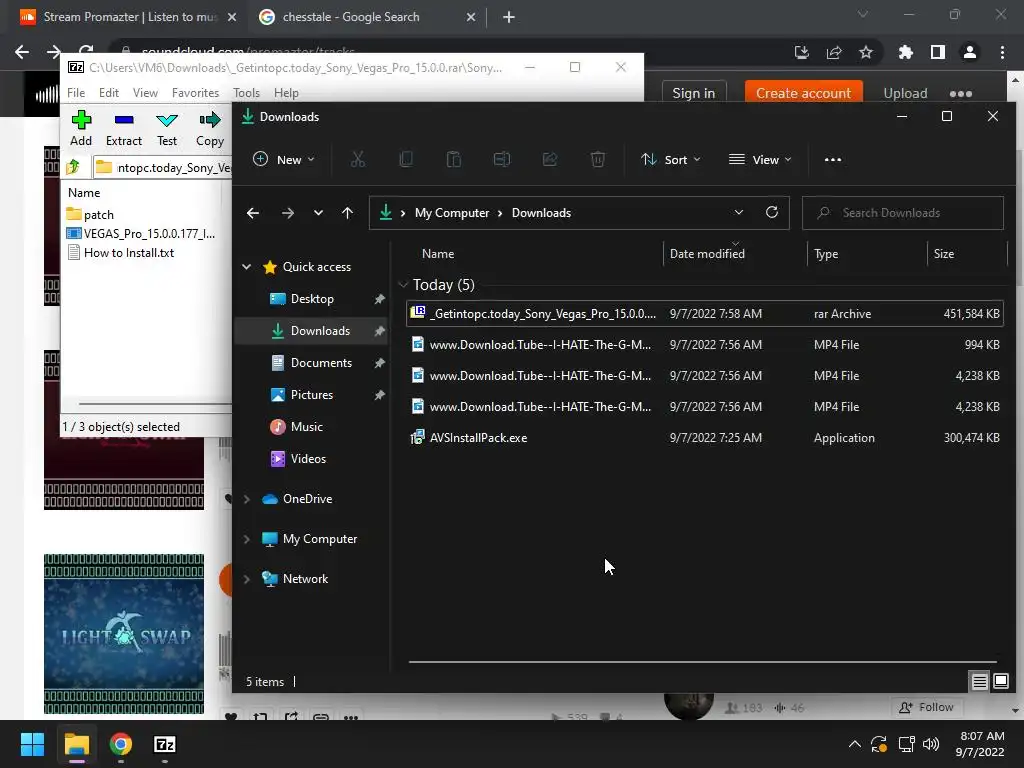Click the Sign in button on SoundCloud
Viewport: 1024px width, 768px height.
pos(694,93)
